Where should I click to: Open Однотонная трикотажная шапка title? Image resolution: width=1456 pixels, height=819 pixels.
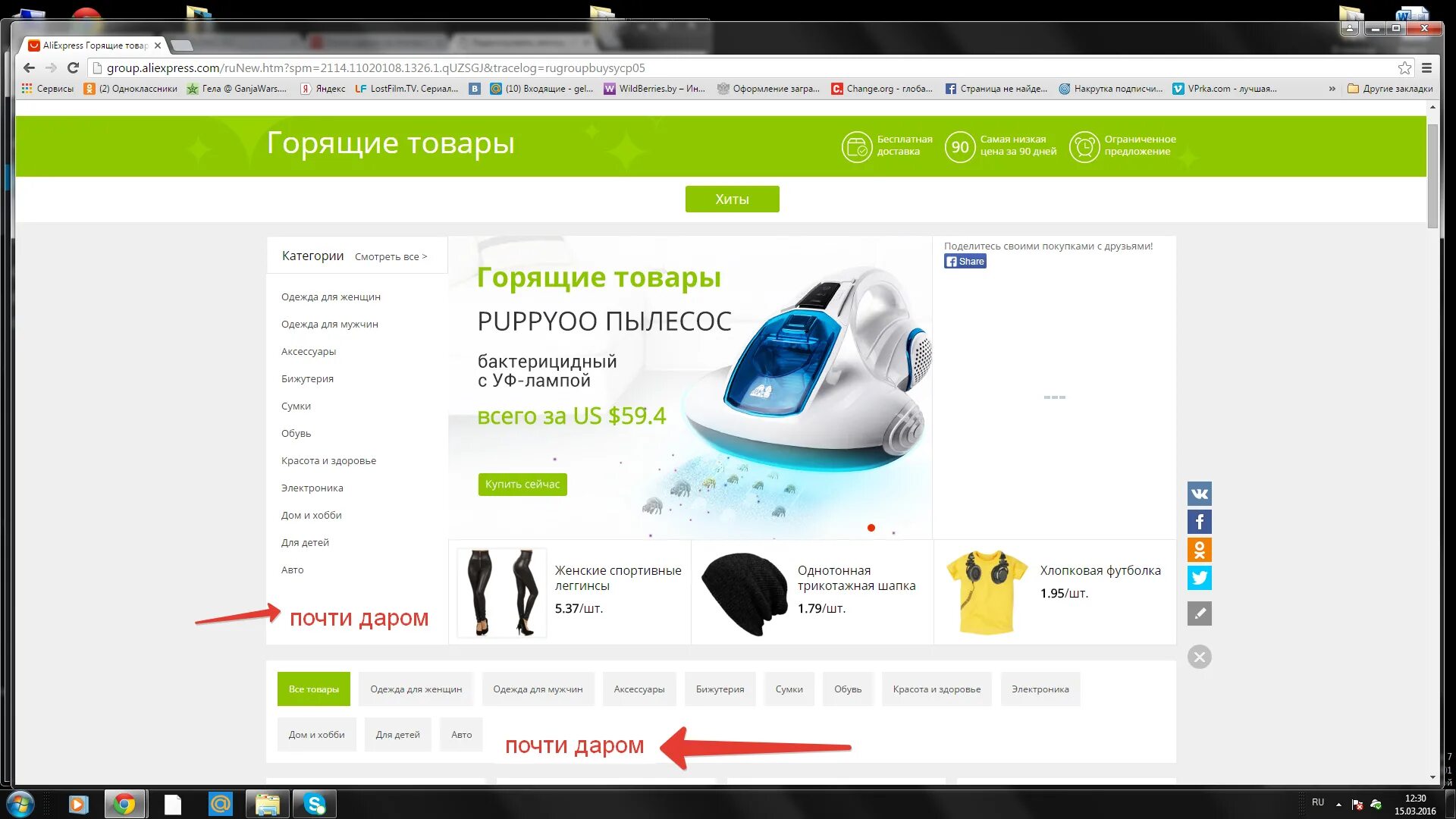(856, 578)
